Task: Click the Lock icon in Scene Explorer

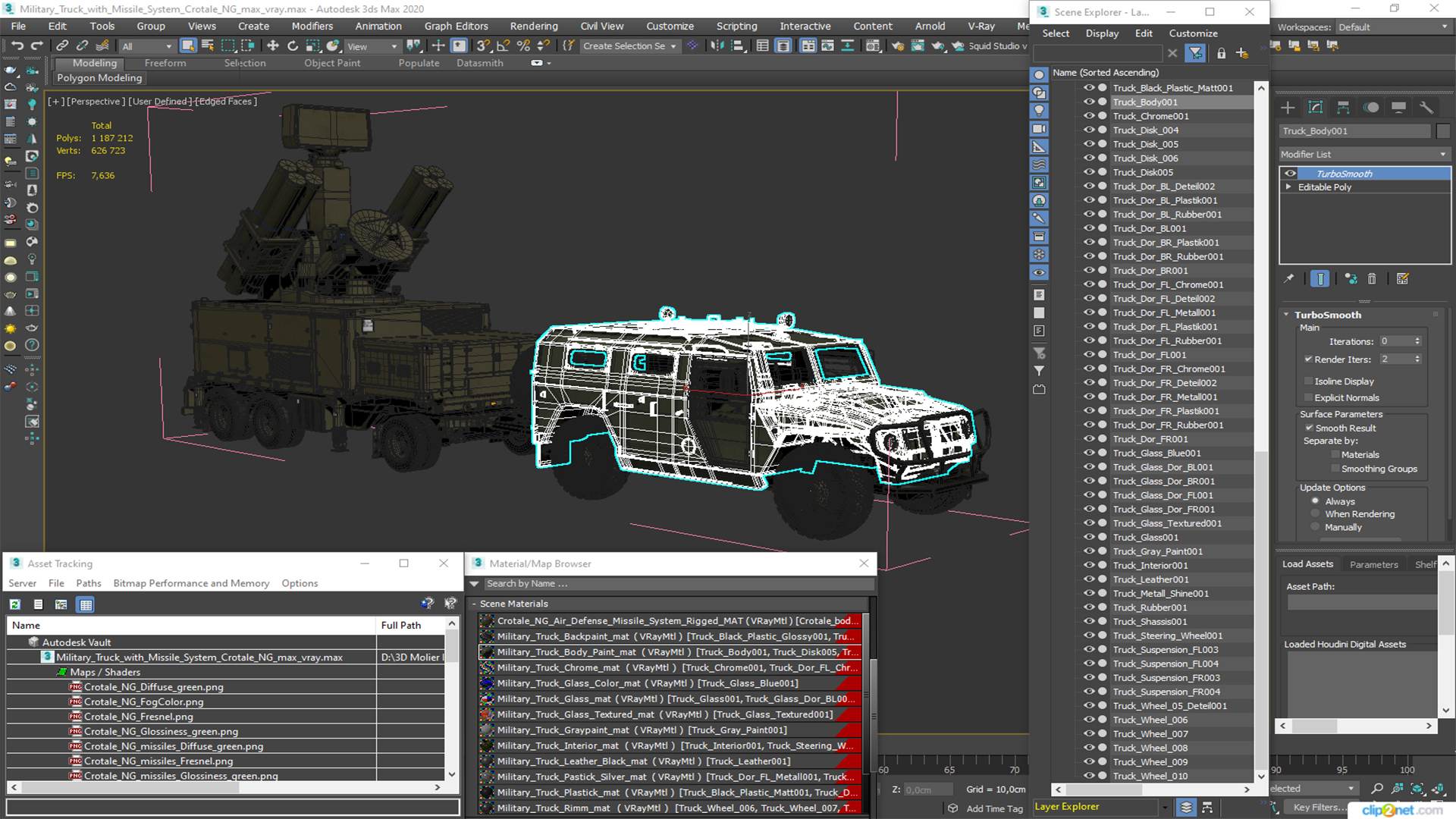Action: (1221, 53)
